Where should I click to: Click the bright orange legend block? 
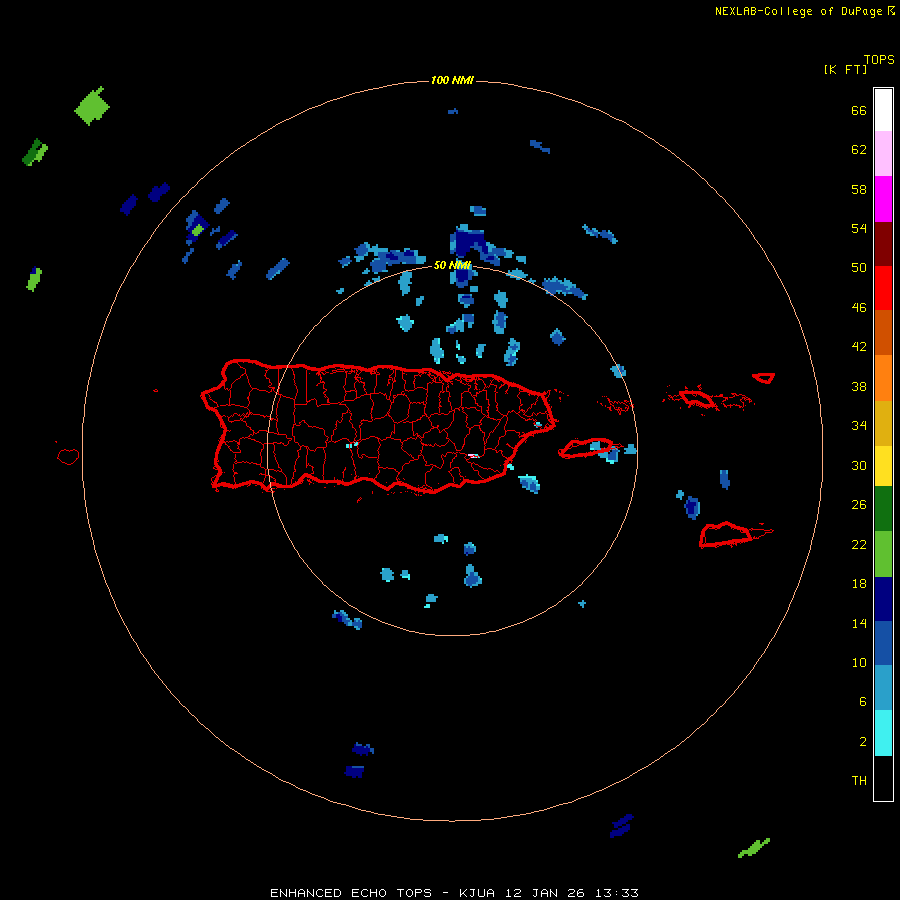pyautogui.click(x=883, y=378)
